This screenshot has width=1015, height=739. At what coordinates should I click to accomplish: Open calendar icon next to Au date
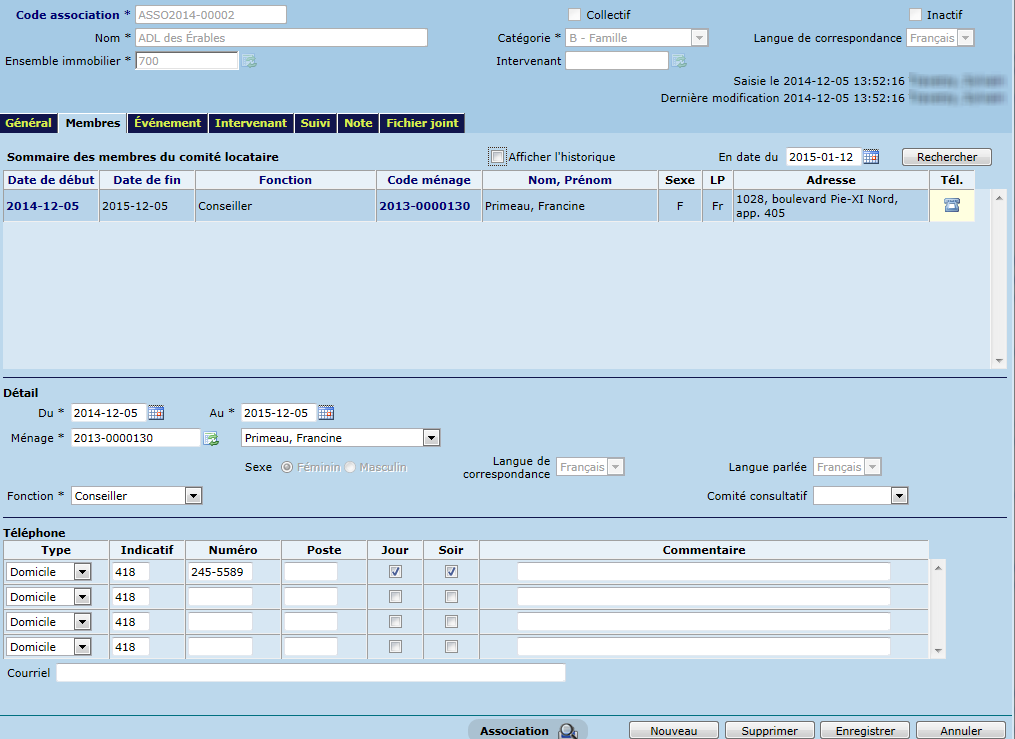325,413
